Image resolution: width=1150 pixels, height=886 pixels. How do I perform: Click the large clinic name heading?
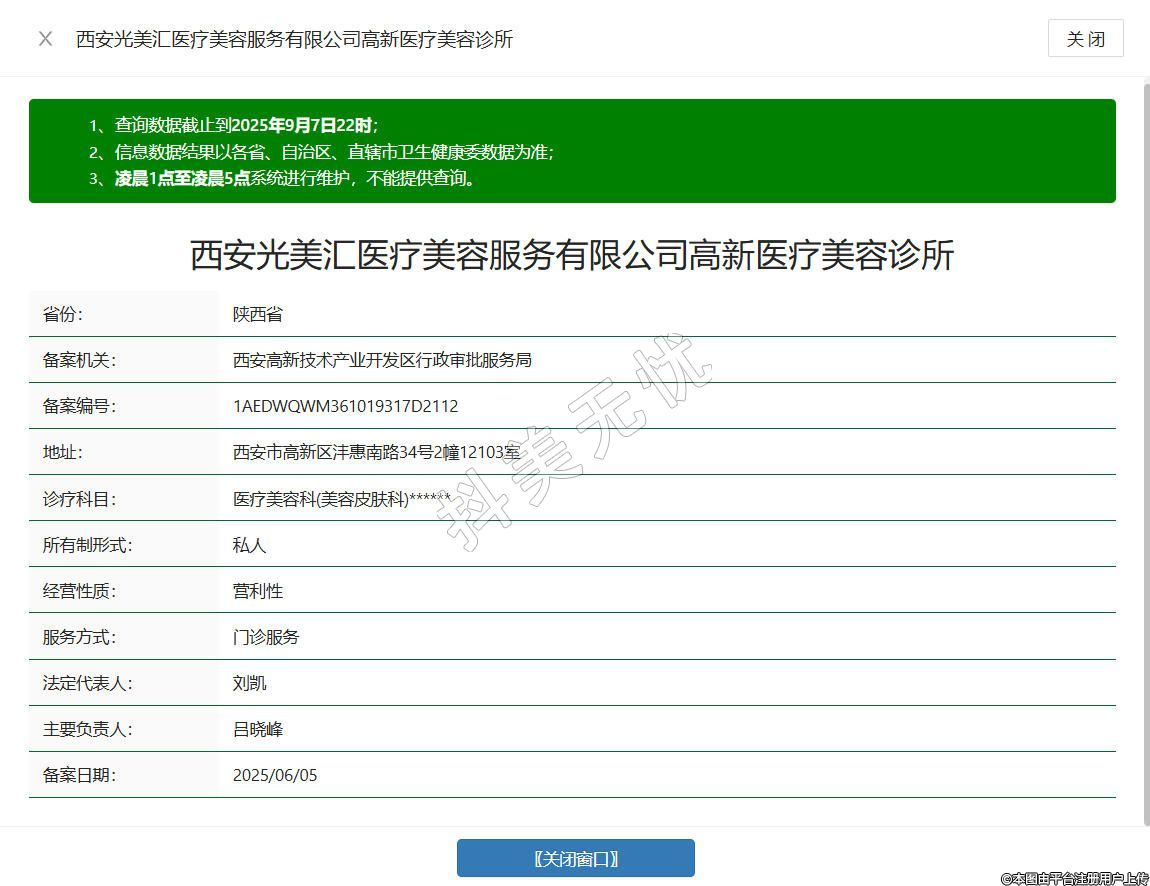click(572, 255)
